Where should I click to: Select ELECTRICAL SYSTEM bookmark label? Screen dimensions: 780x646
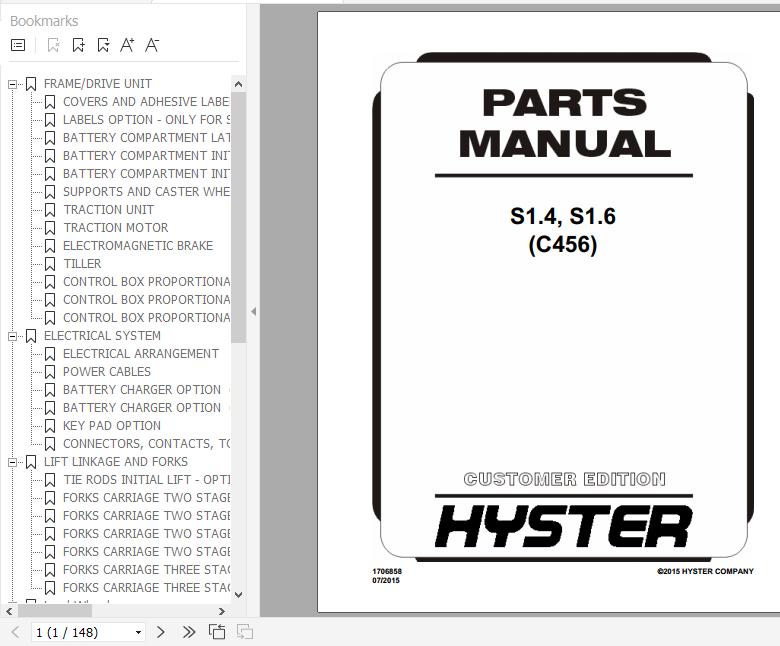[x=102, y=336]
